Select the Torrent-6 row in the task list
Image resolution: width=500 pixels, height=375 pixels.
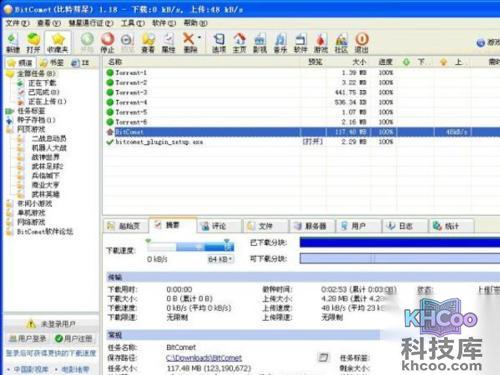(x=302, y=122)
